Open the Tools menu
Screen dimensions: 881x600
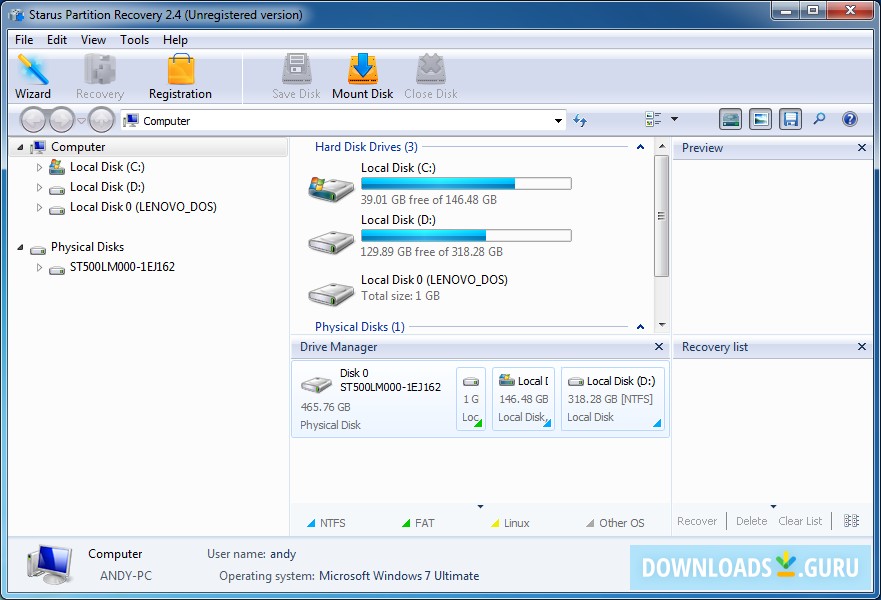coord(134,40)
